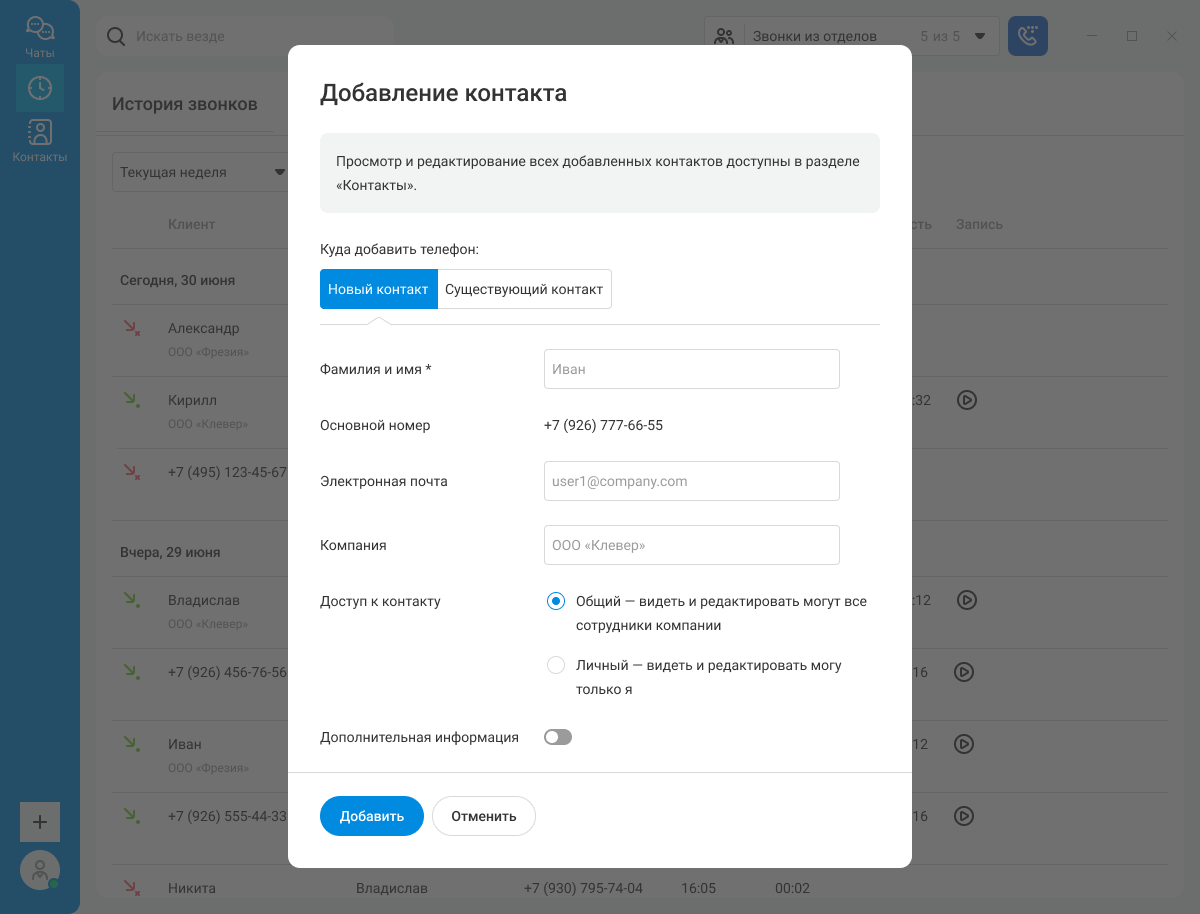Focus the surname and name field
1200x914 pixels.
click(x=692, y=369)
